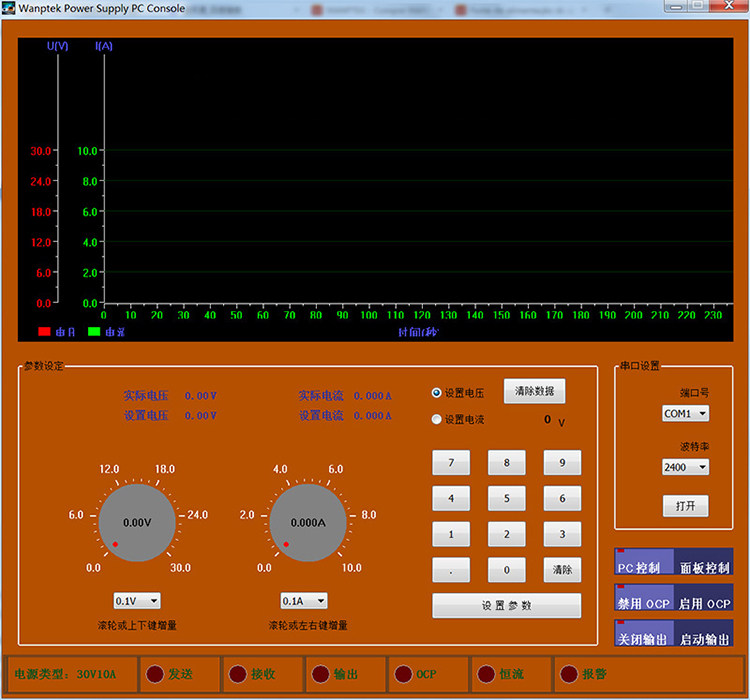Click the 设置电流 0.000A reading
The height and width of the screenshot is (700, 750).
(345, 415)
